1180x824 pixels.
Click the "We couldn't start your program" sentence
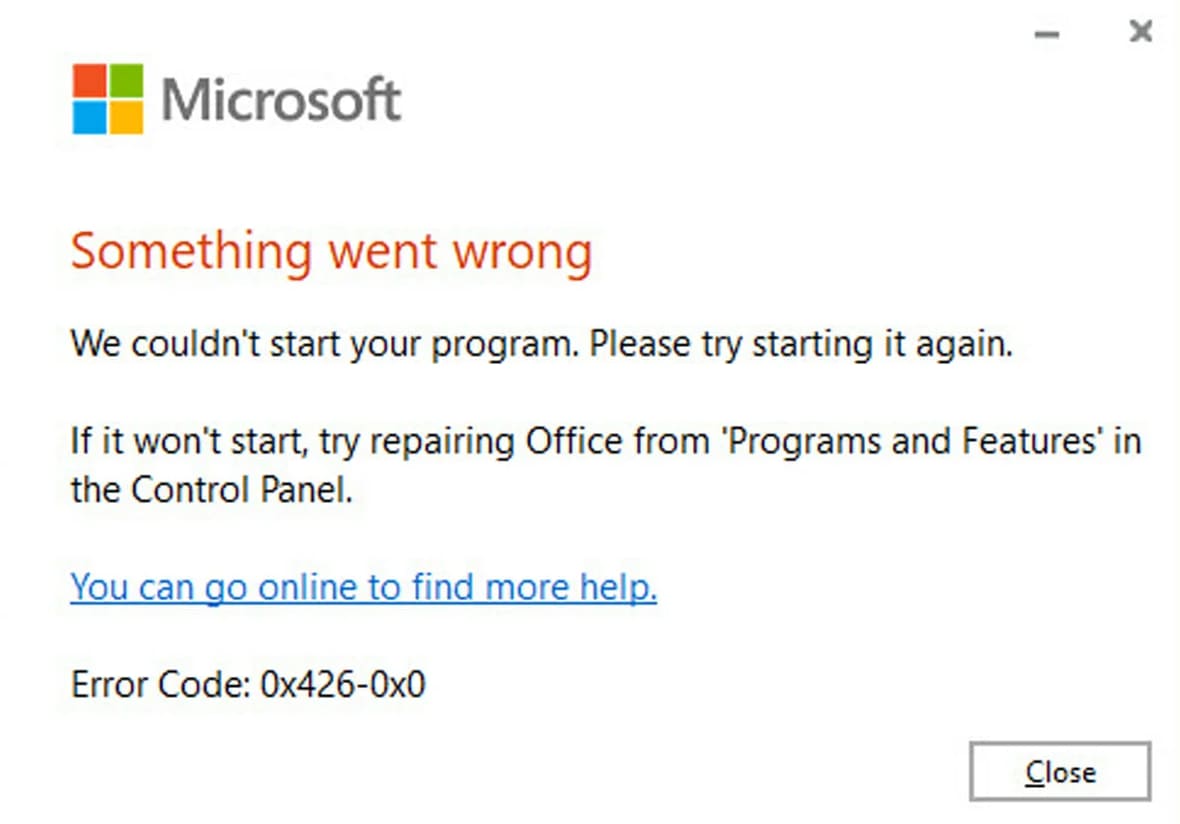coord(325,345)
